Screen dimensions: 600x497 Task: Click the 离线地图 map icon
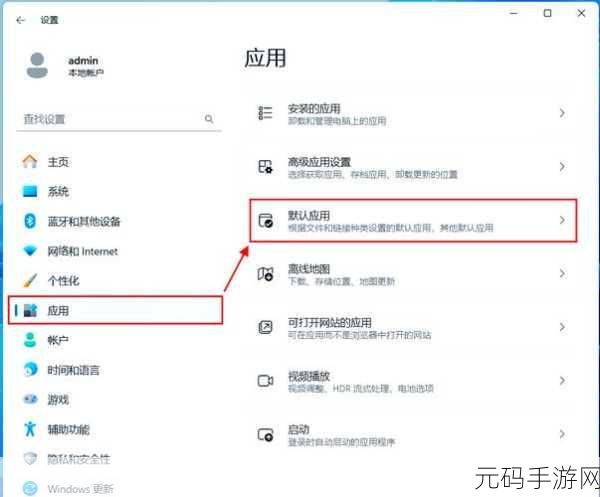(265, 274)
